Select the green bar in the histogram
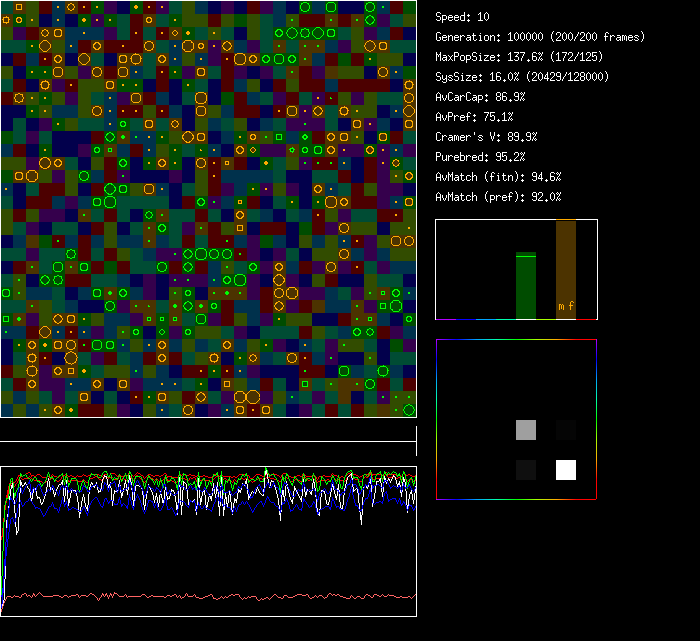 [526, 286]
